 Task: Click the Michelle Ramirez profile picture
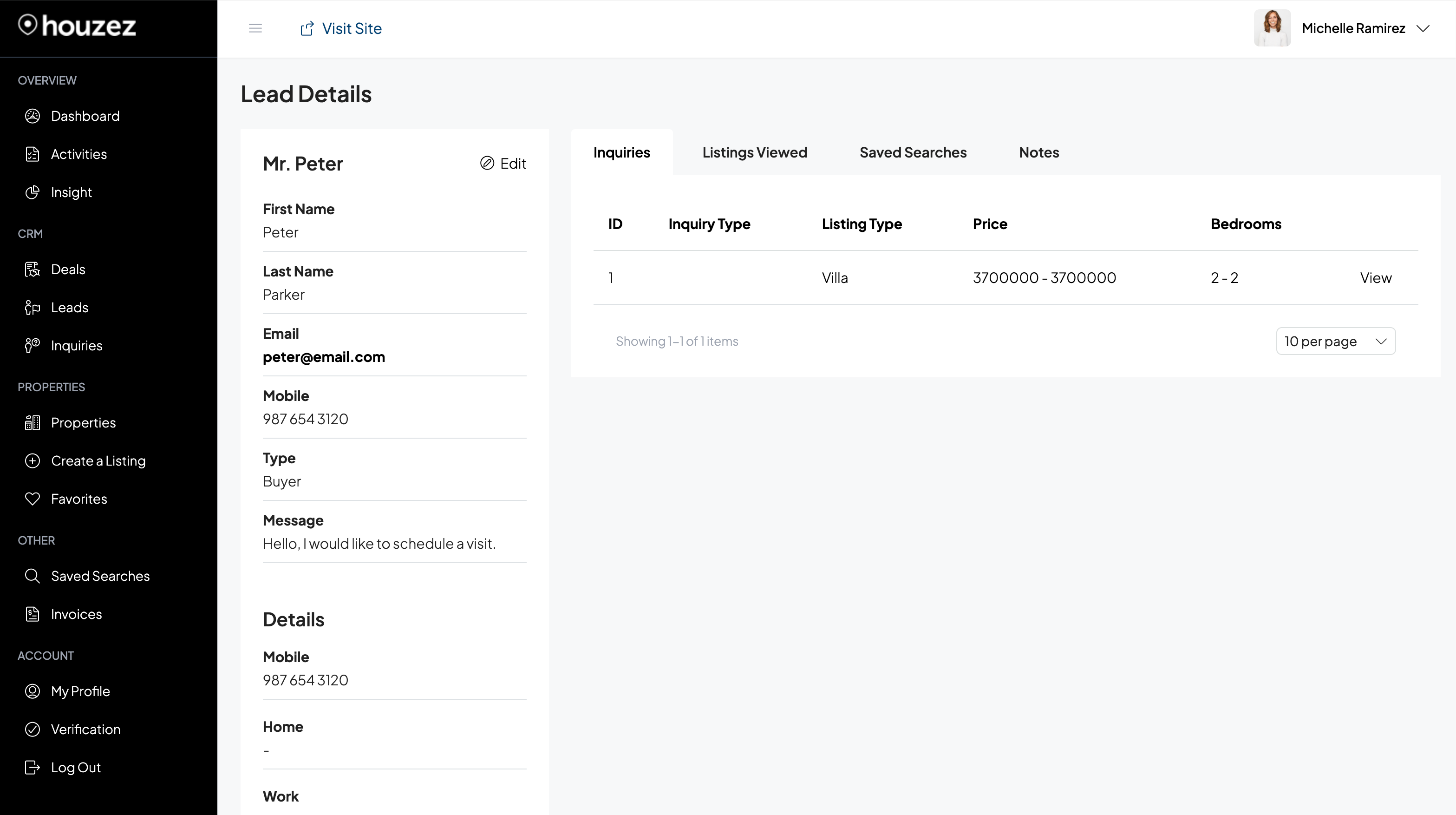pyautogui.click(x=1272, y=27)
